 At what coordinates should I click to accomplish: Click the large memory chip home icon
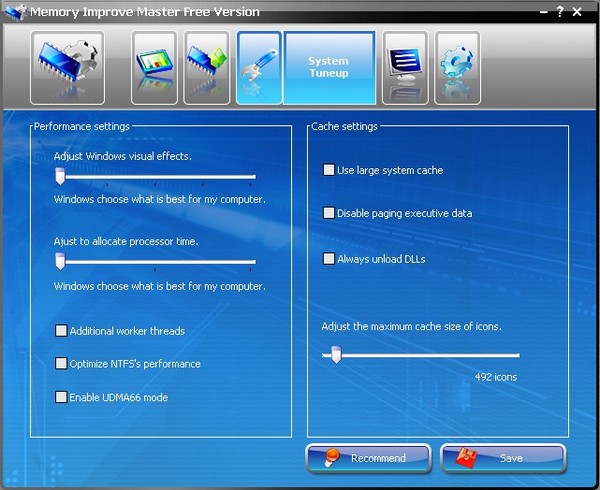tap(67, 68)
